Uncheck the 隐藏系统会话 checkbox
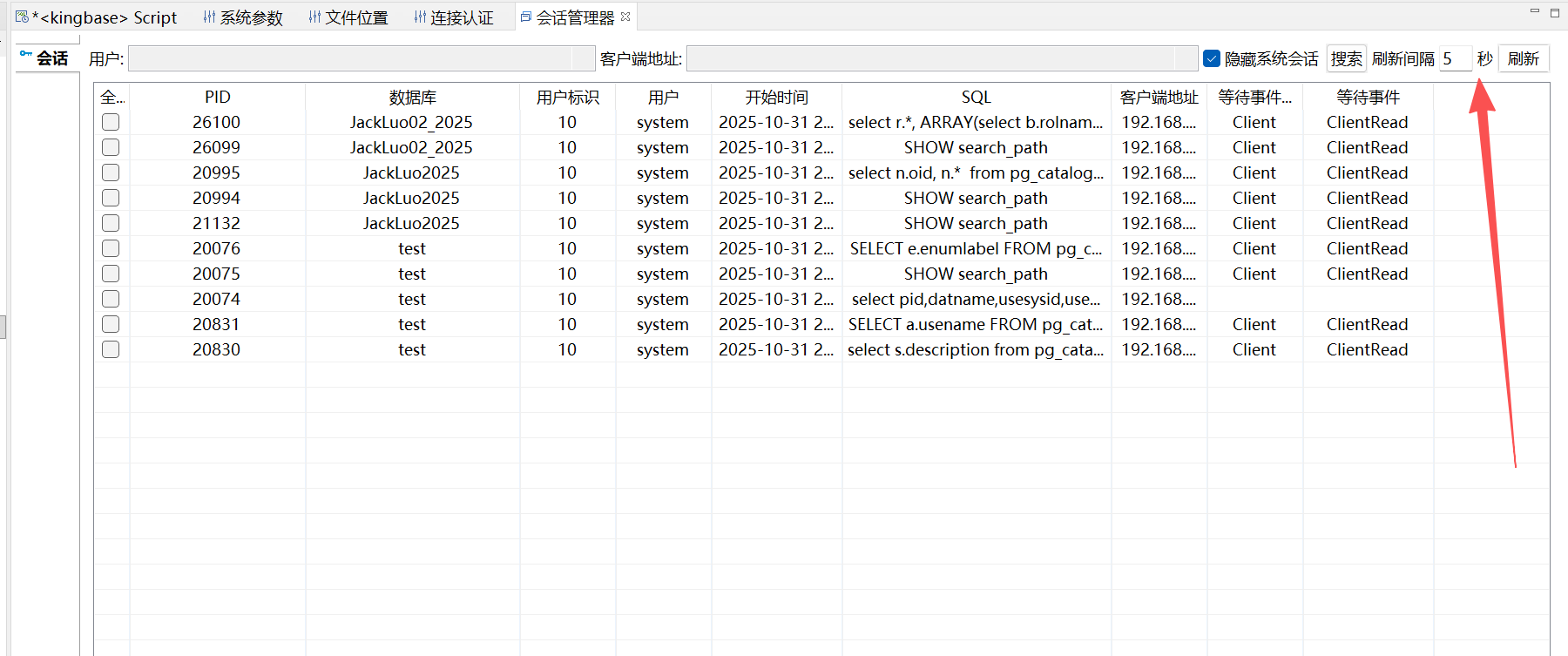Screen dimensions: 1568x656 point(1212,58)
